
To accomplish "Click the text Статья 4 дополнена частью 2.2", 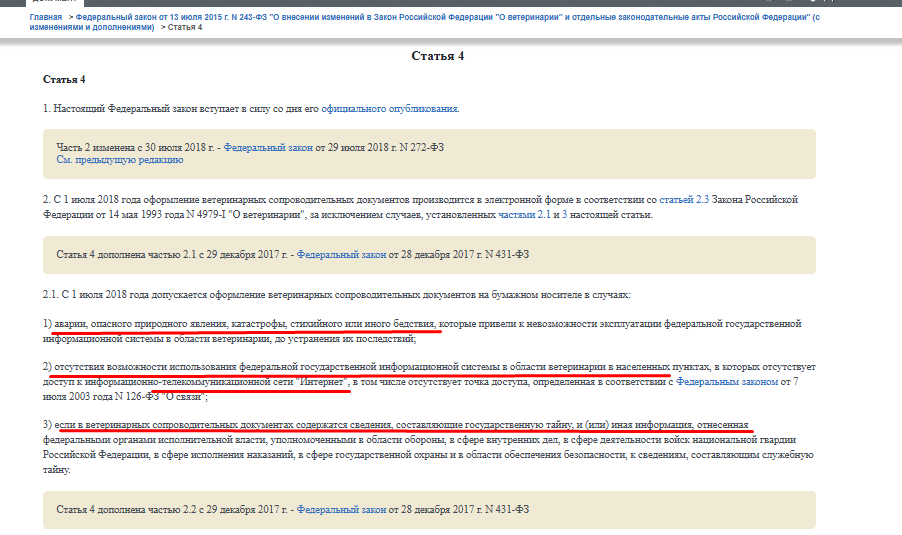I will pyautogui.click(x=171, y=509).
